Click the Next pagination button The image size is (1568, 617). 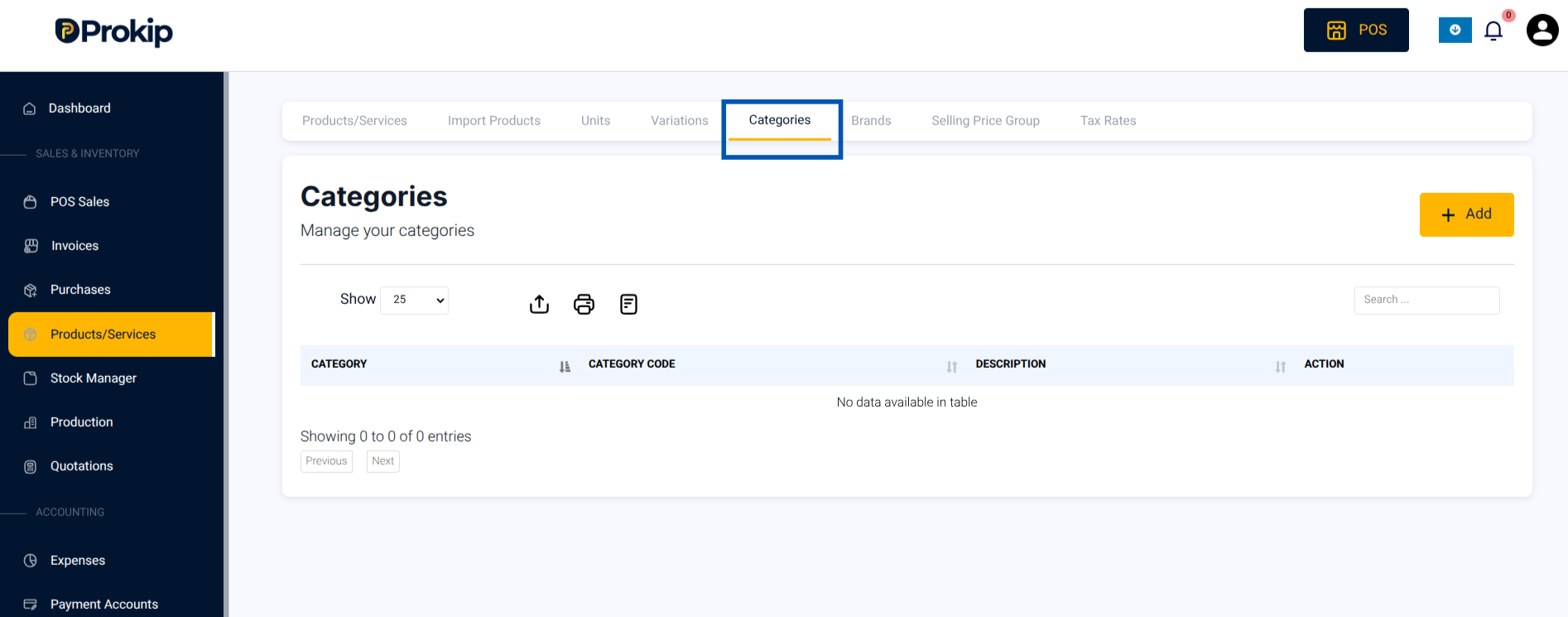point(382,461)
